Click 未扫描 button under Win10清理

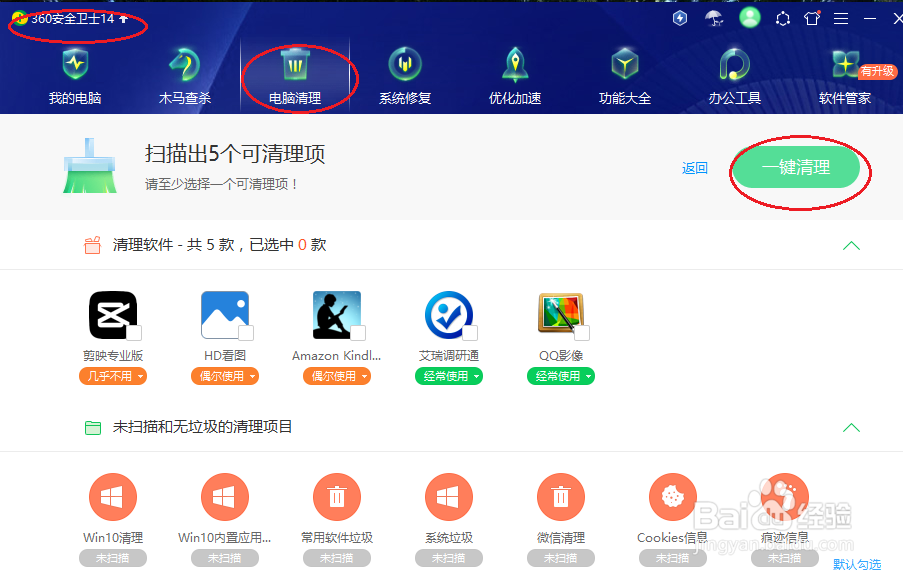coord(113,558)
